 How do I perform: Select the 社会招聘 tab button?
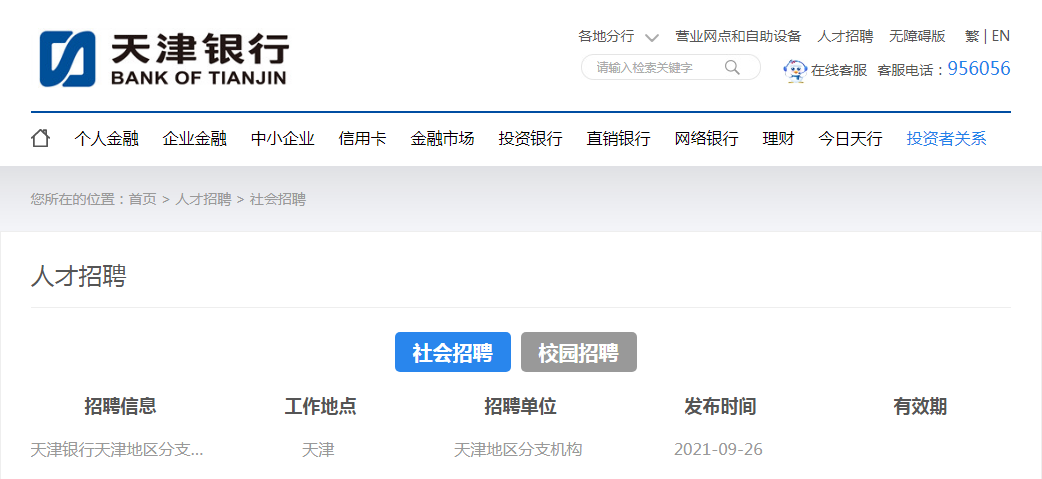point(453,352)
